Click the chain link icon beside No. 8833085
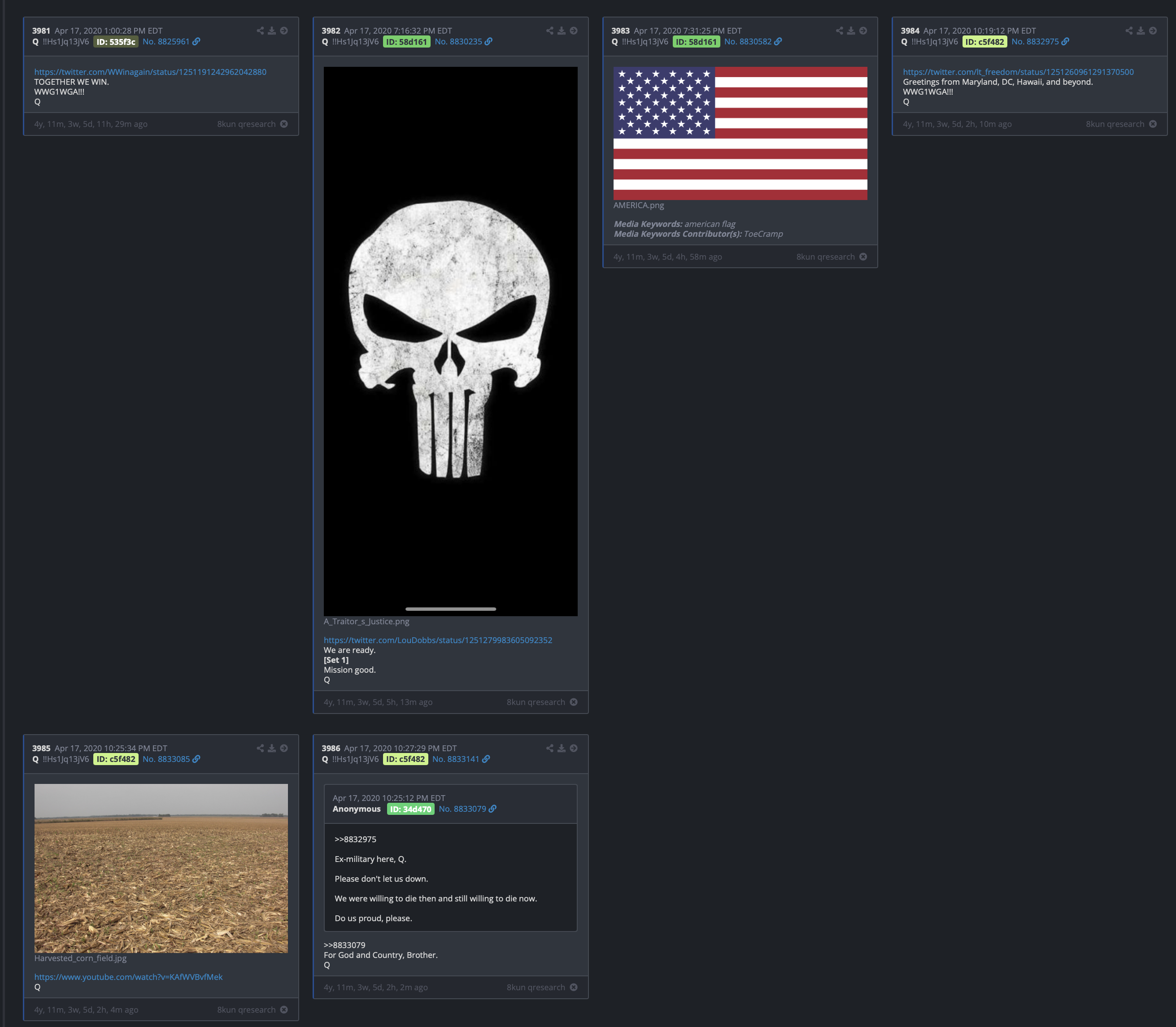Viewport: 1176px width, 1027px height. click(x=196, y=759)
